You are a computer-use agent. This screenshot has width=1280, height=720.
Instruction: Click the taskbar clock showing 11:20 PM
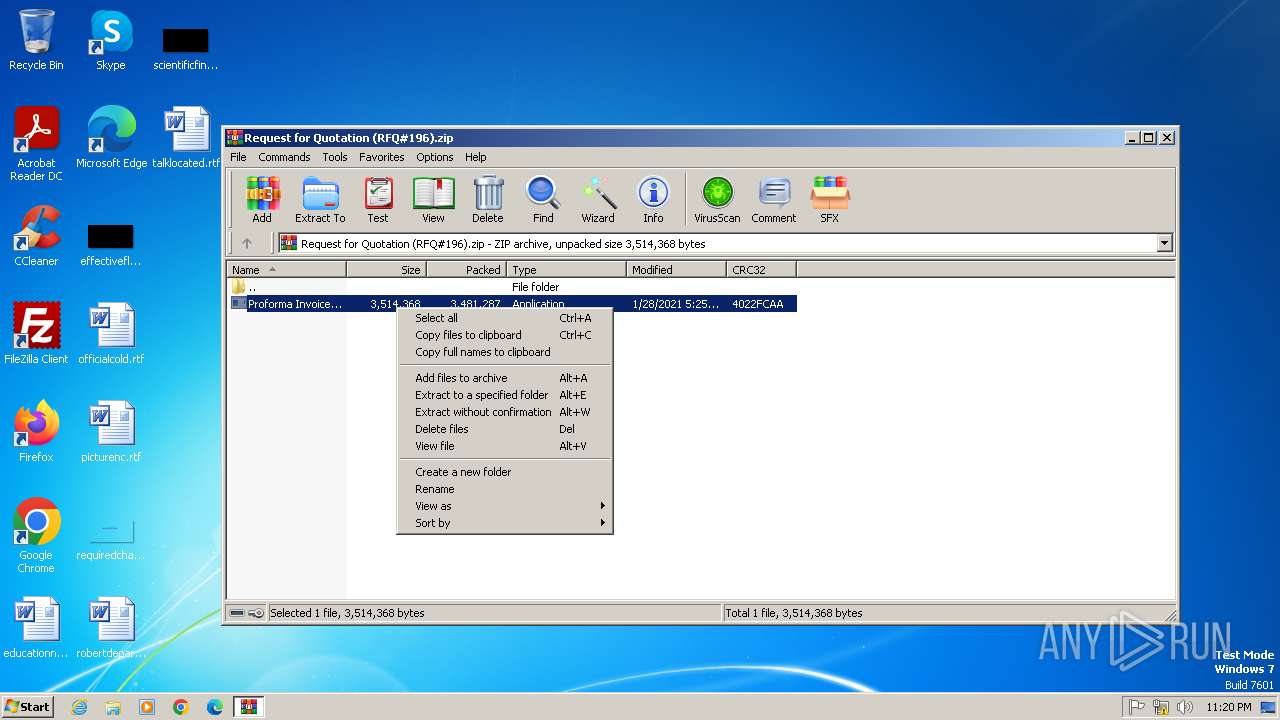1228,707
